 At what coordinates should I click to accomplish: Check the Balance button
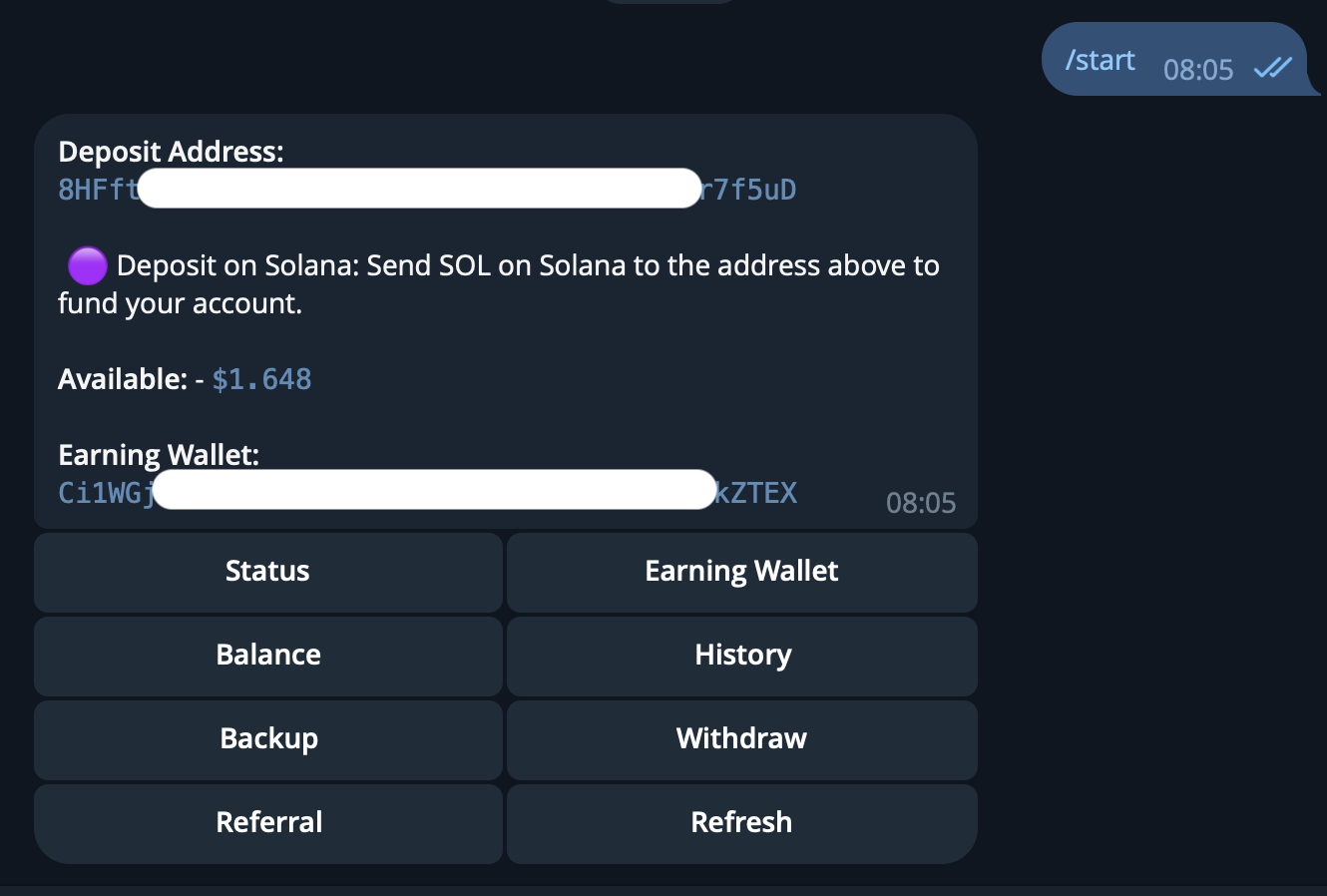click(268, 656)
